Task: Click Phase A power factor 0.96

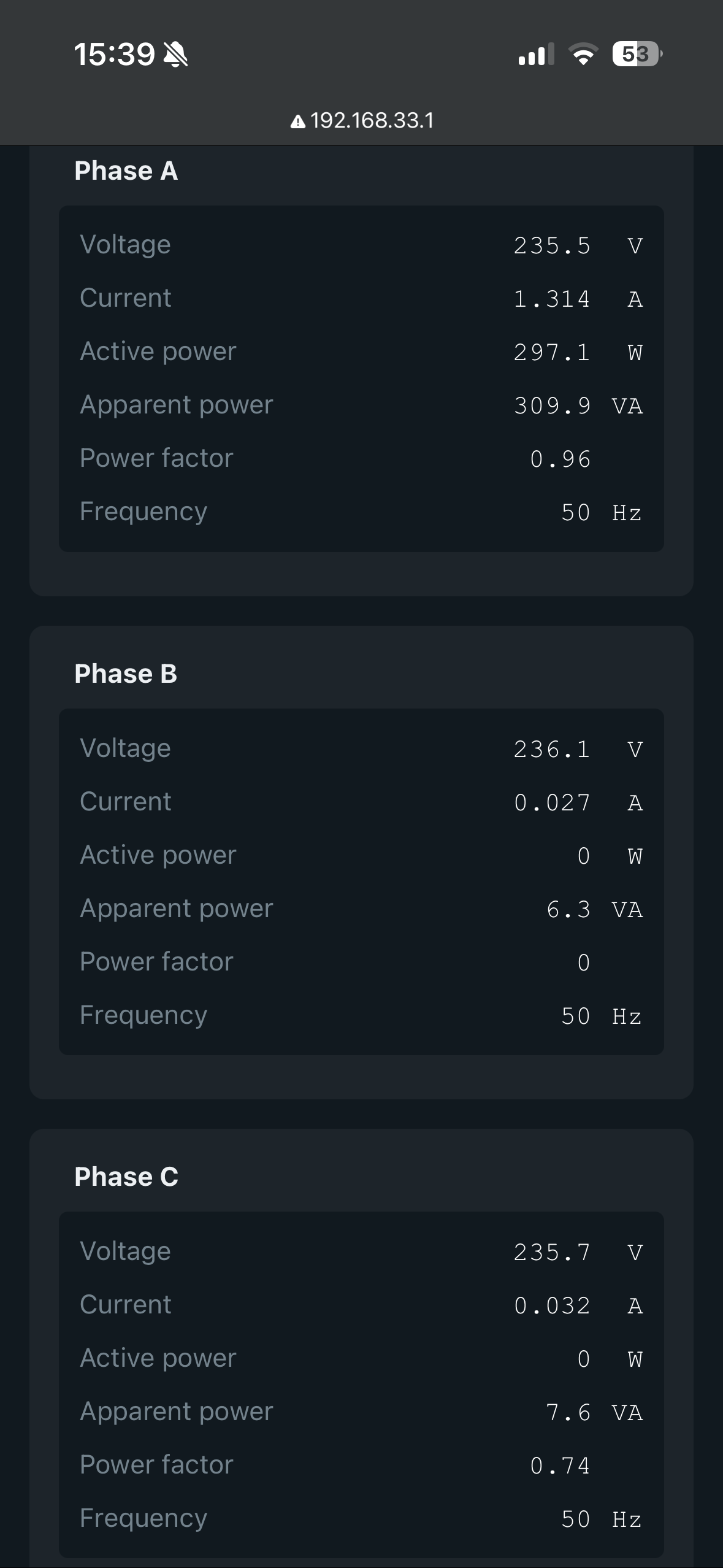Action: 560,459
